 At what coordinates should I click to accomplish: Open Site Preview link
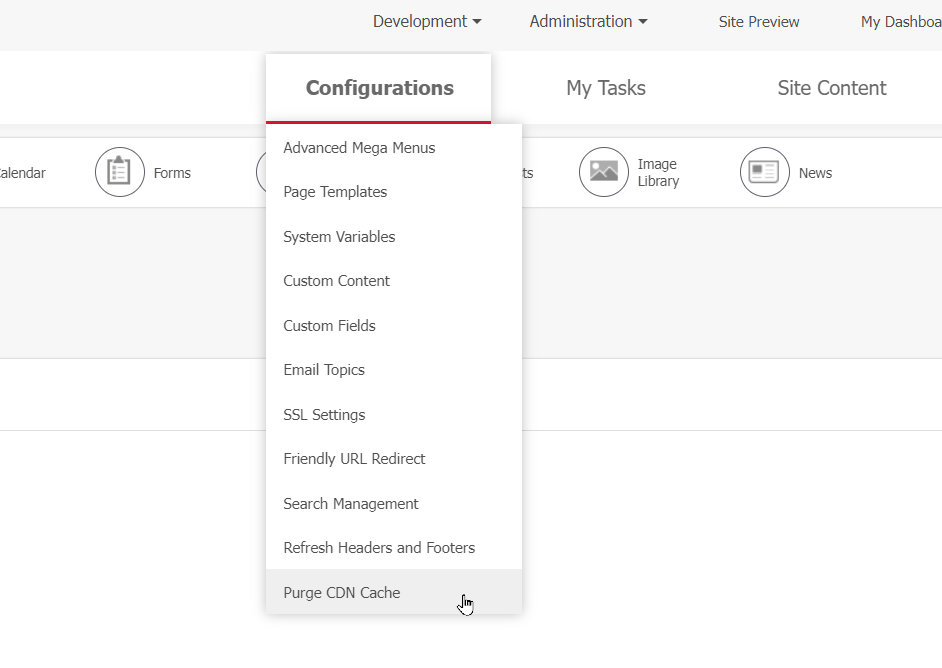click(759, 22)
